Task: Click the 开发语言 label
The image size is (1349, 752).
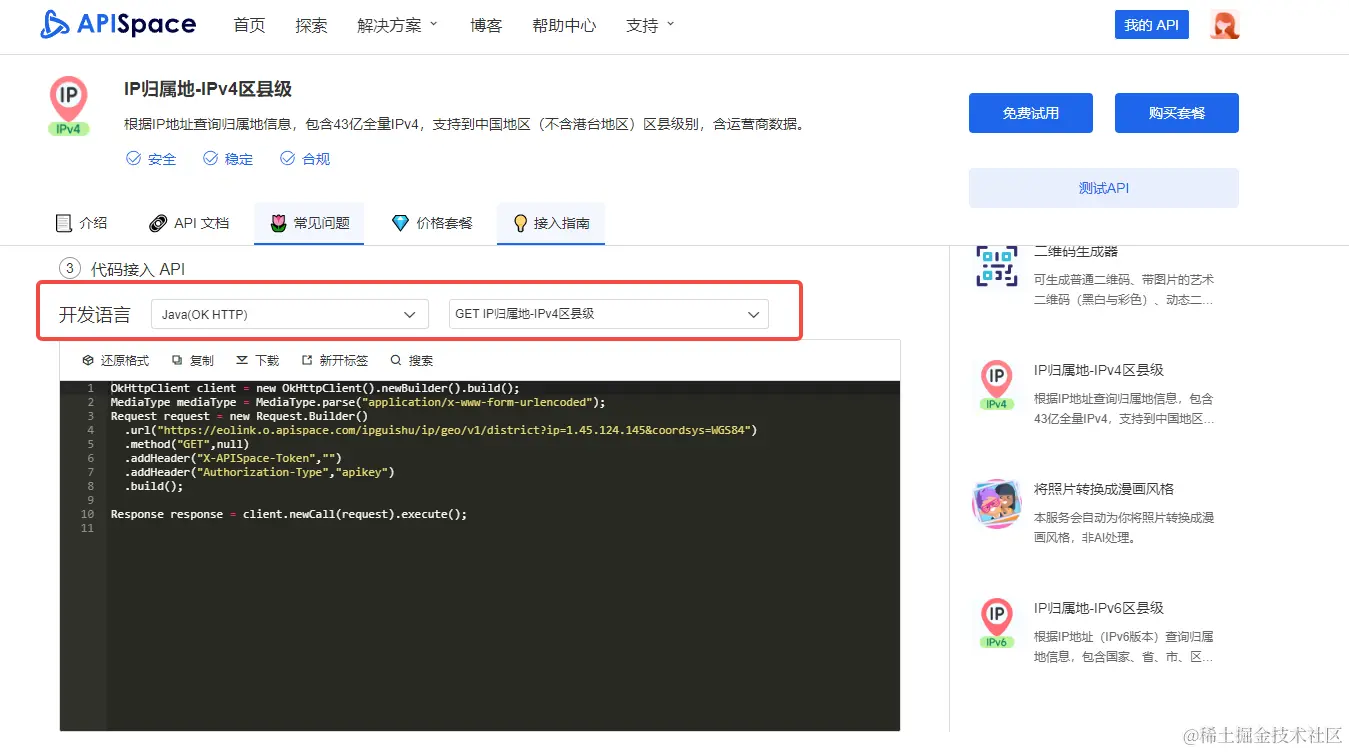Action: click(x=94, y=315)
